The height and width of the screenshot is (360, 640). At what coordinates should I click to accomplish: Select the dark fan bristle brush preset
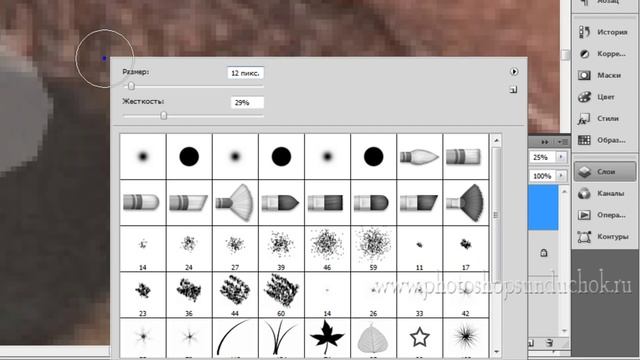[x=465, y=202]
